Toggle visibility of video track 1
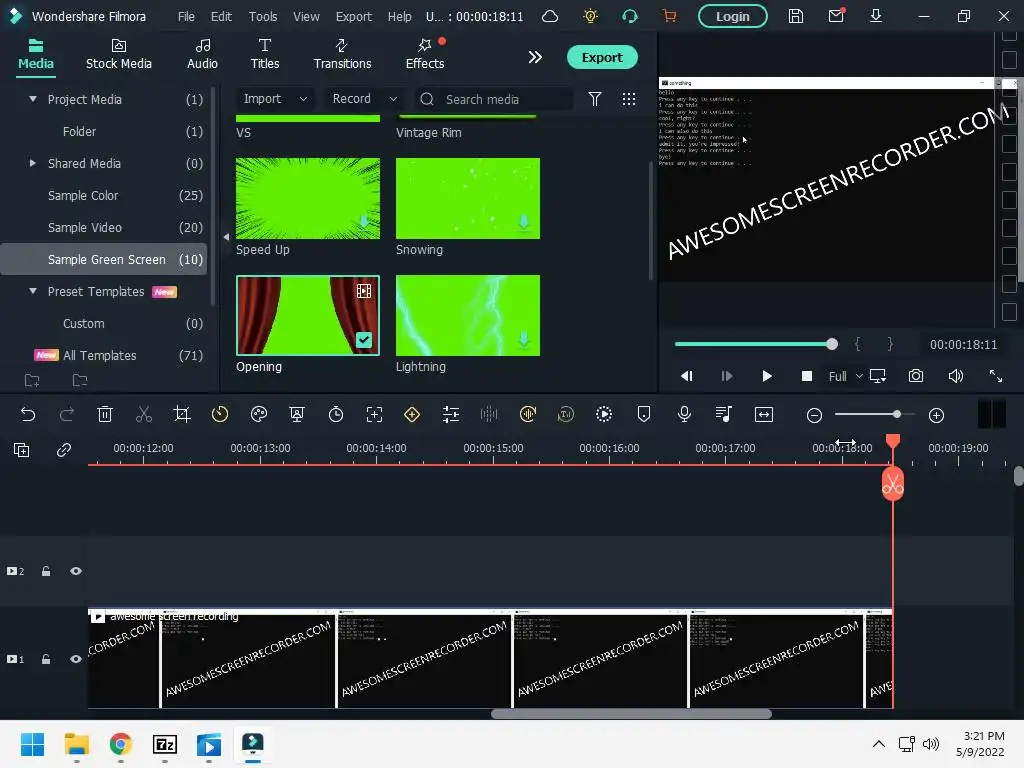Image resolution: width=1024 pixels, height=768 pixels. pyautogui.click(x=76, y=660)
